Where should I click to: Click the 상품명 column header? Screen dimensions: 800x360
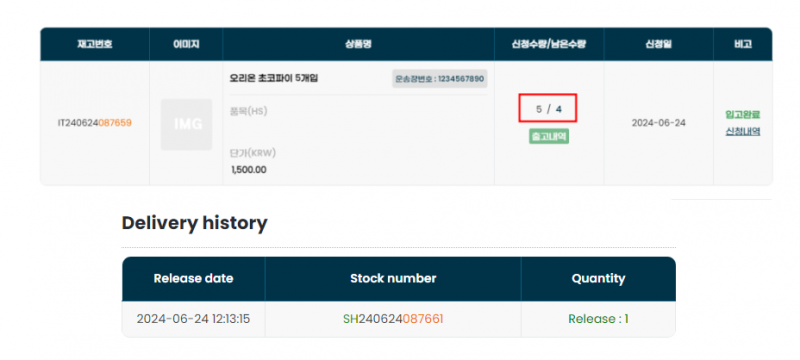pyautogui.click(x=358, y=44)
